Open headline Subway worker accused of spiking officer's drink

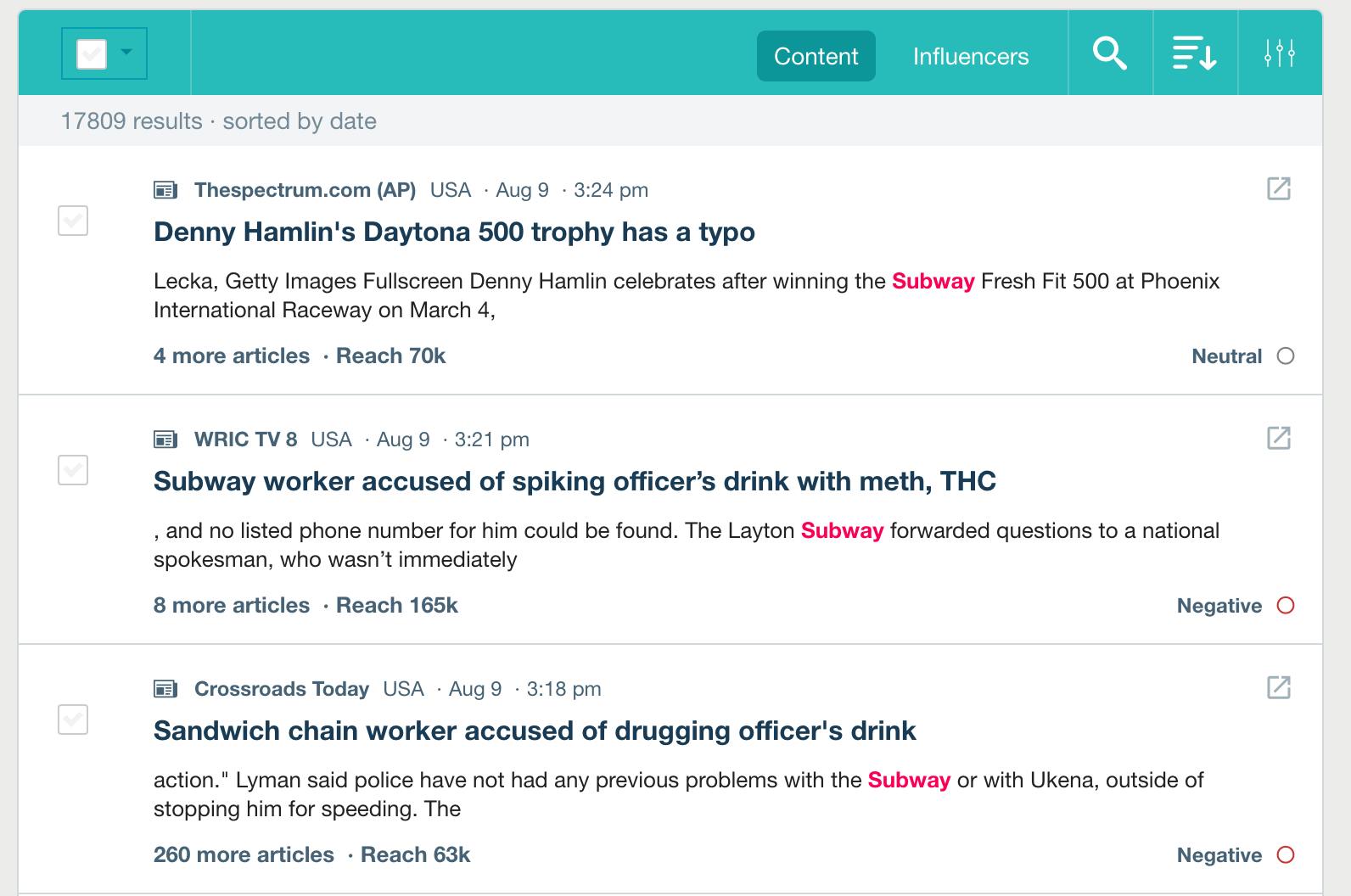pyautogui.click(x=575, y=481)
